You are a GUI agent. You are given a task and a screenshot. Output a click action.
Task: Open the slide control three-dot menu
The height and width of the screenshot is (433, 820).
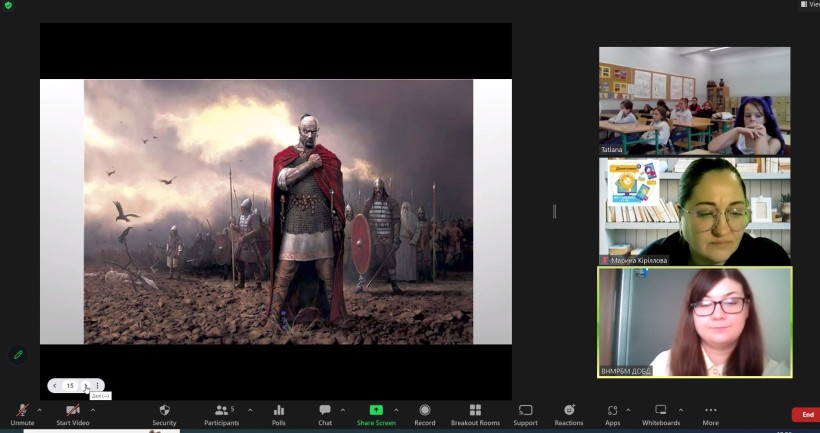pos(97,386)
